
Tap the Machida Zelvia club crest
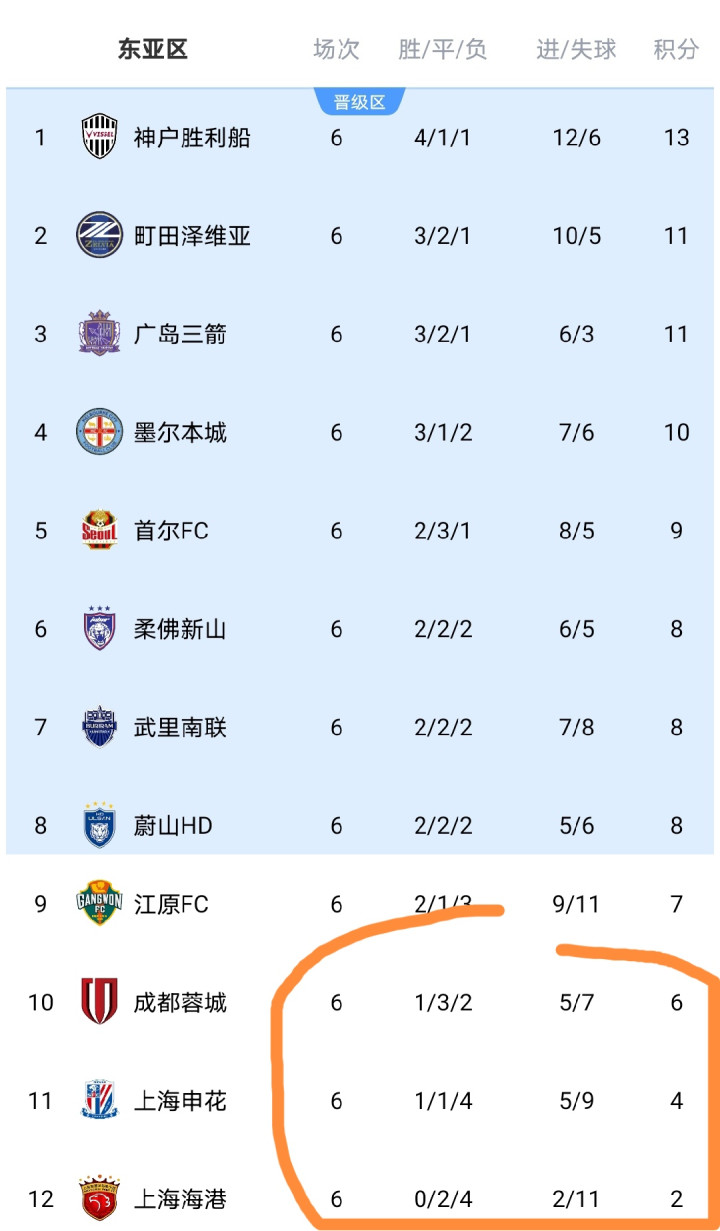pos(100,236)
